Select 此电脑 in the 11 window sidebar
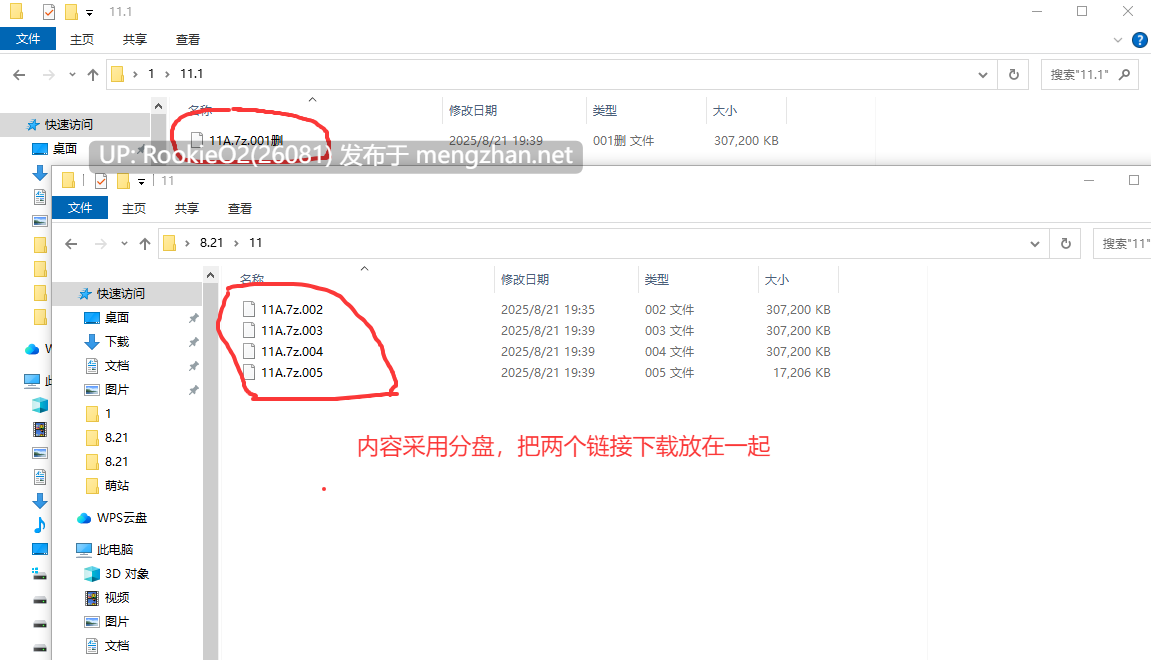1151x660 pixels. point(115,550)
